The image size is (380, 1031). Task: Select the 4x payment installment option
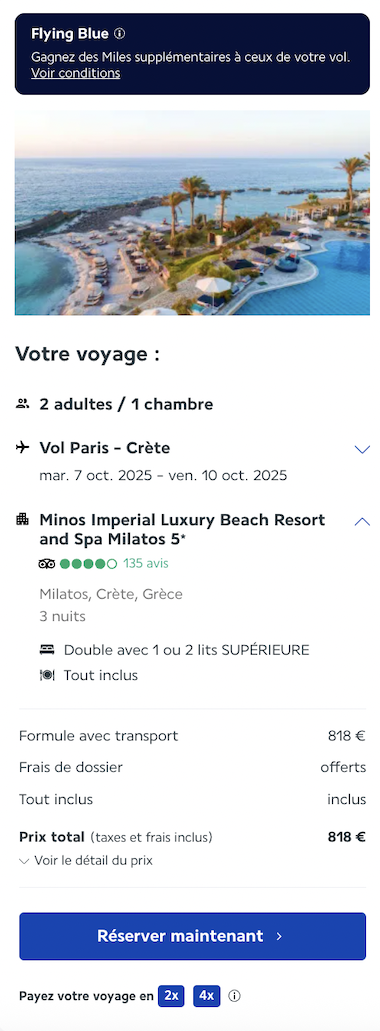coord(206,995)
